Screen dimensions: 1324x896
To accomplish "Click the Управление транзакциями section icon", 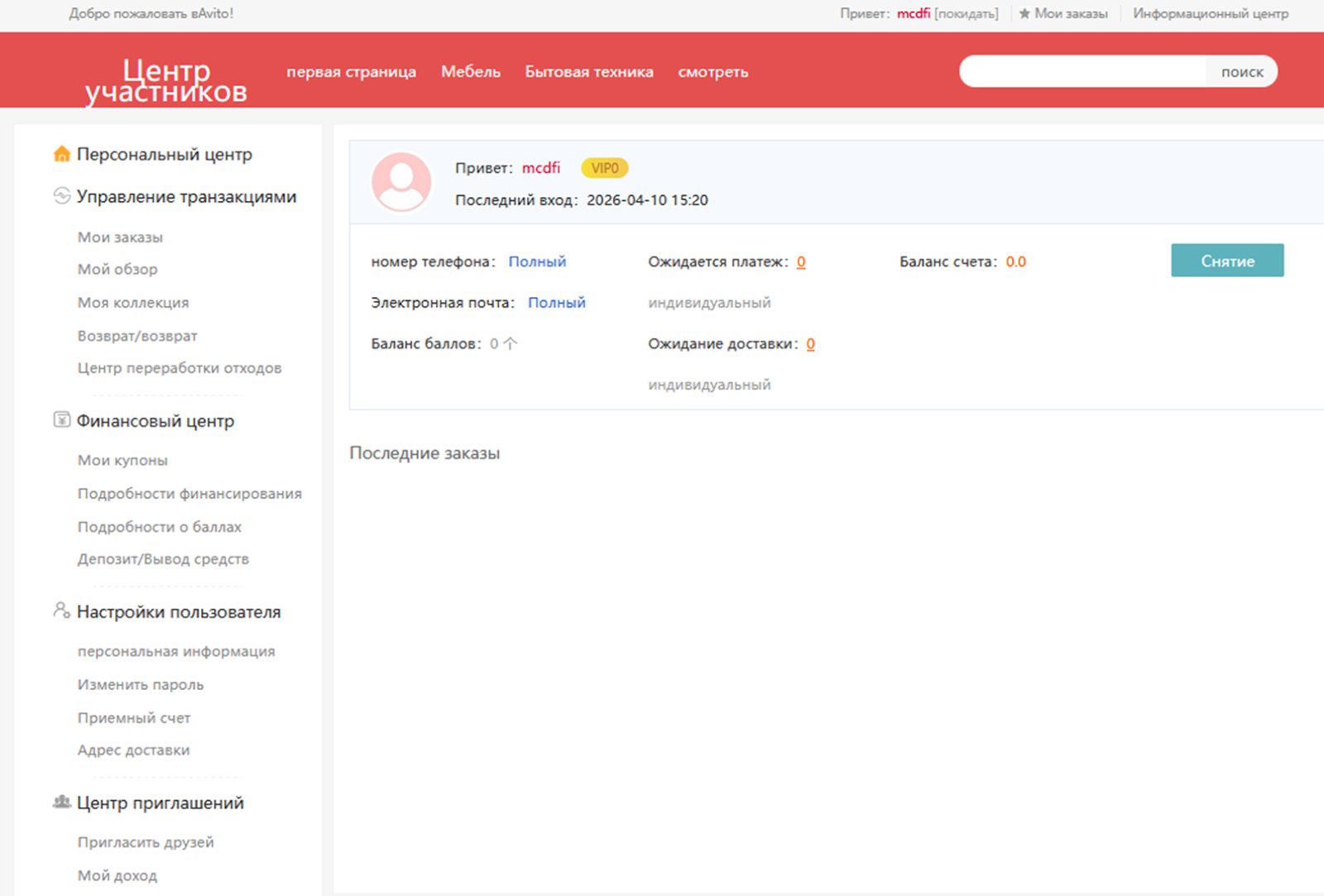I will 61,196.
